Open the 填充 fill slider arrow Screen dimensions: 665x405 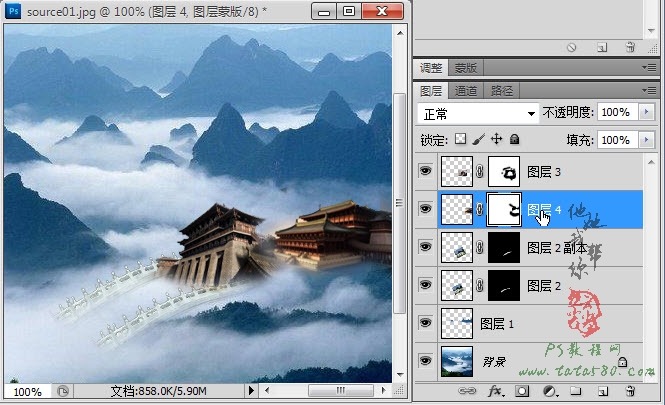pyautogui.click(x=646, y=140)
